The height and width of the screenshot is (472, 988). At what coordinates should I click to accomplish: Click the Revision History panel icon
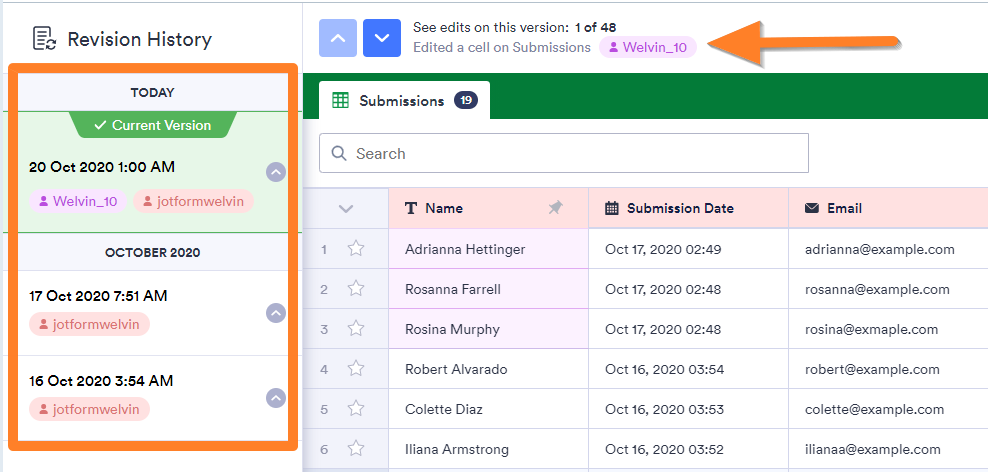click(x=44, y=39)
